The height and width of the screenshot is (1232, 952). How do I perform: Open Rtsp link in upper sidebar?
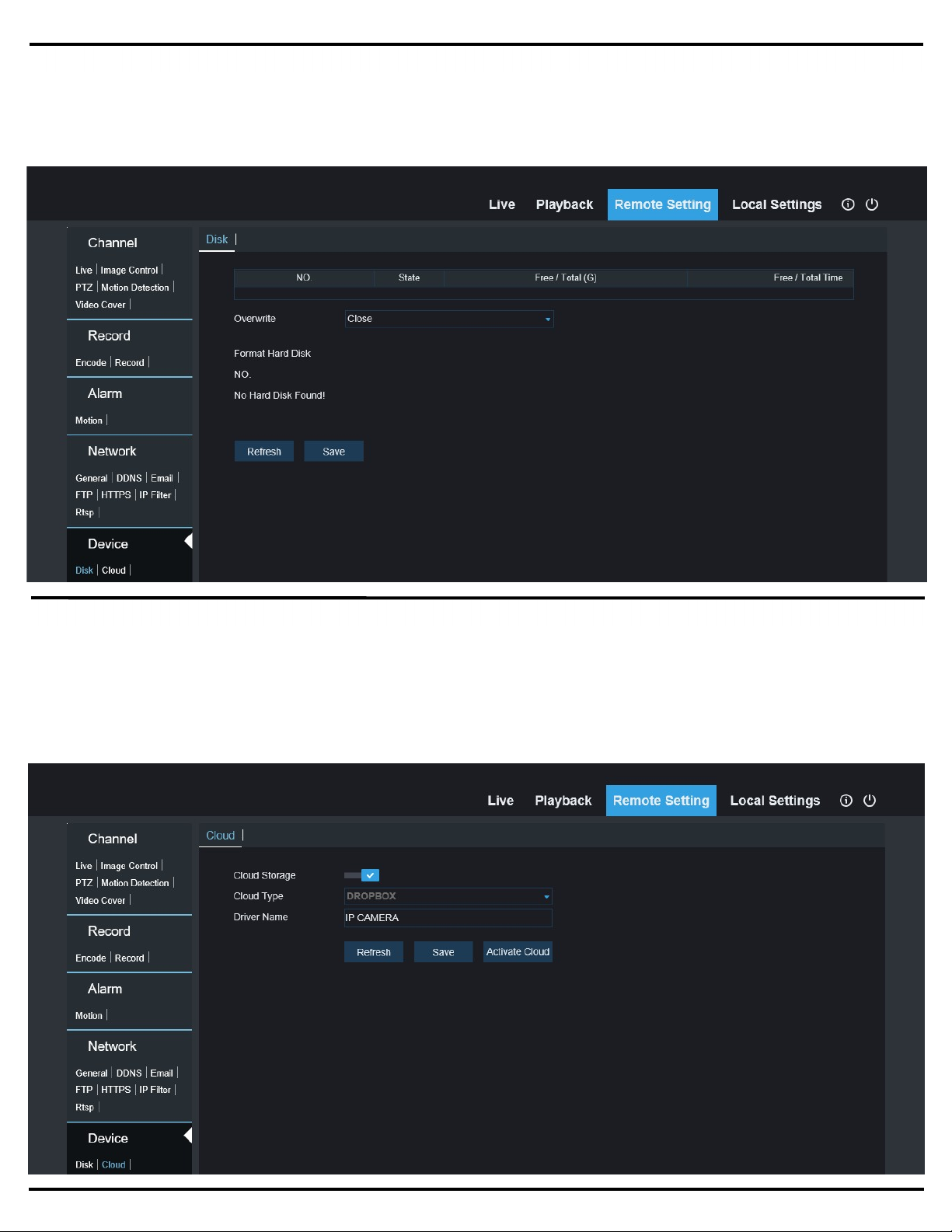tap(85, 512)
